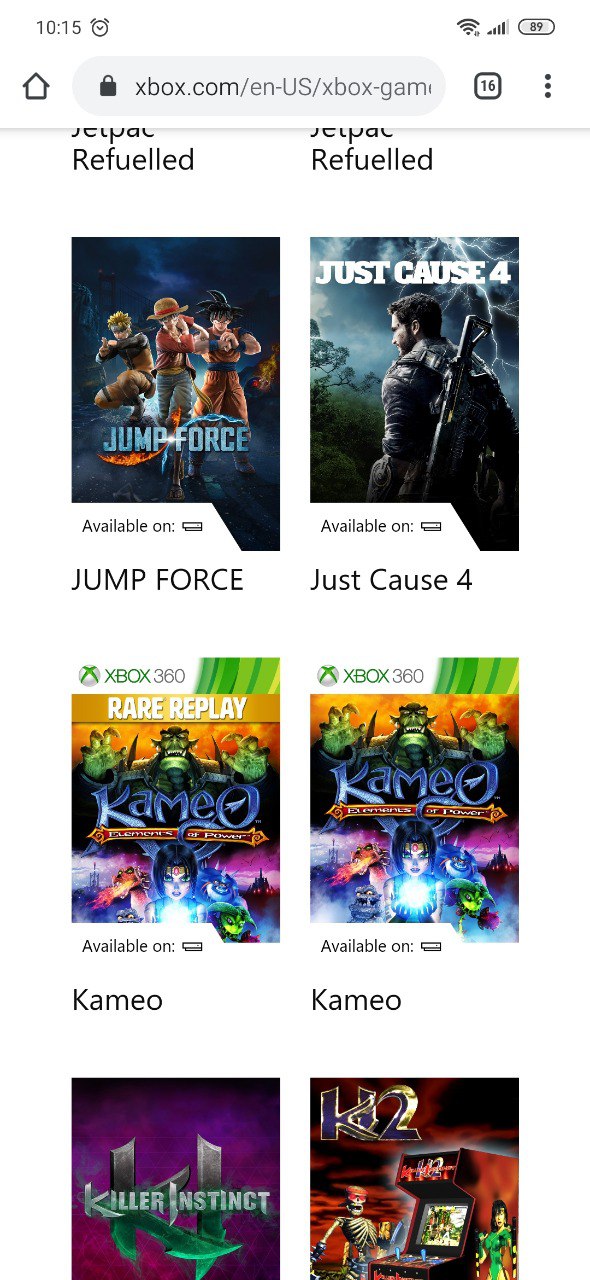Tap the console icon under JUMP FORCE
The height and width of the screenshot is (1280, 590).
(193, 526)
